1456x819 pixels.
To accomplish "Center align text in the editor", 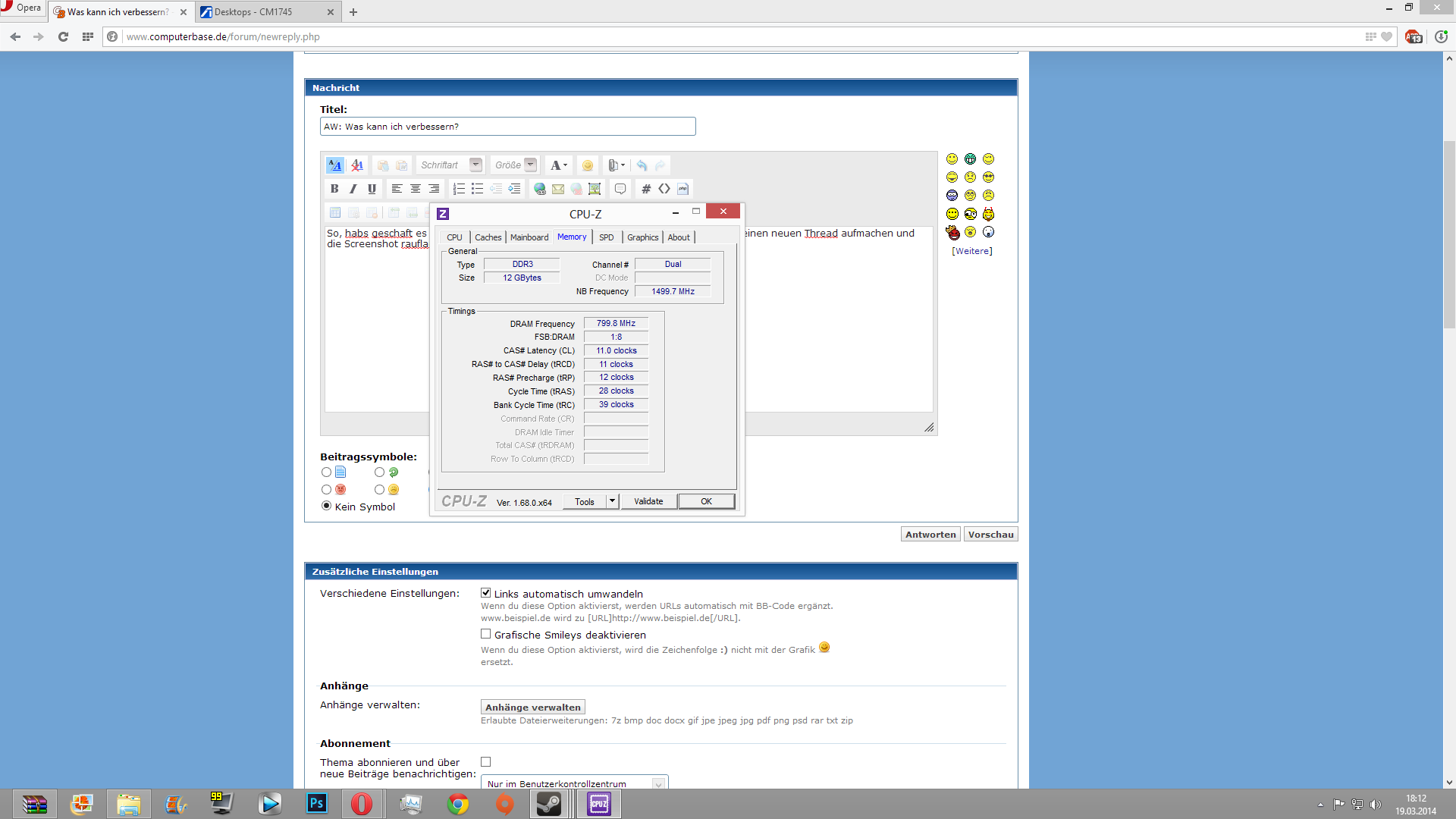I will coord(416,189).
